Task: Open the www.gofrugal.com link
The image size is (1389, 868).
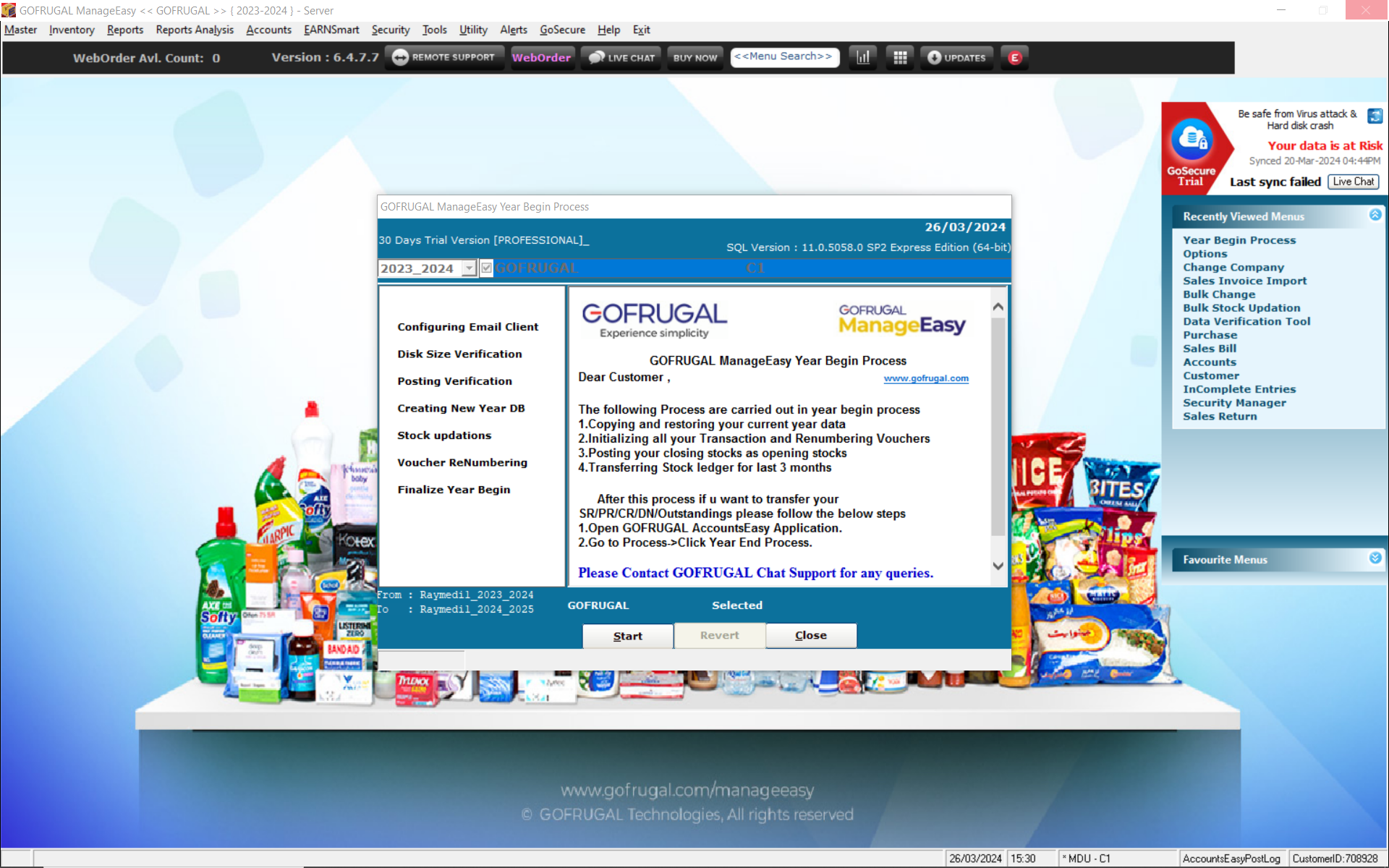Action: pos(925,378)
